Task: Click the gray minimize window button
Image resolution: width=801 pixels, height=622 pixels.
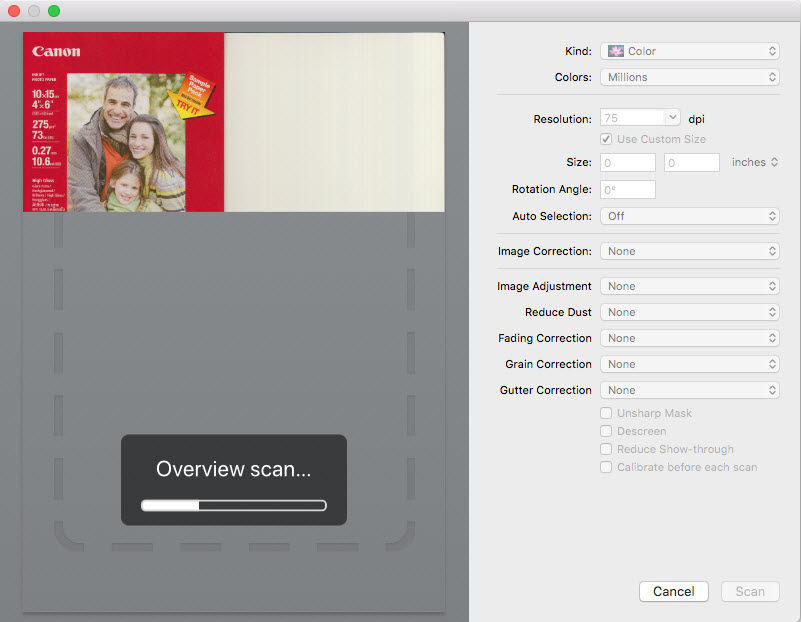Action: pyautogui.click(x=34, y=11)
